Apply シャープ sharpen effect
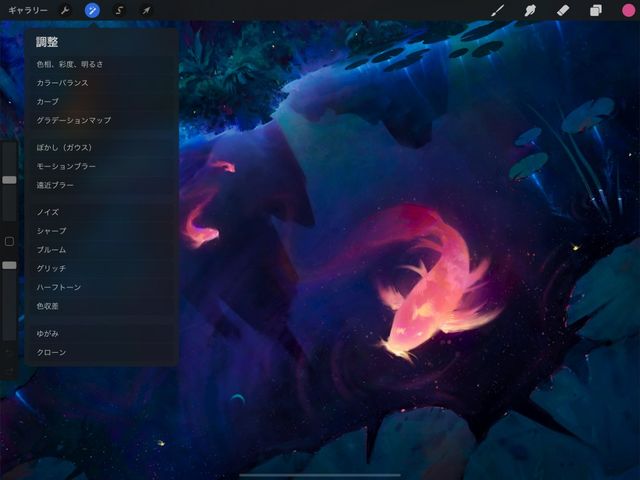640x480 pixels. click(102, 231)
